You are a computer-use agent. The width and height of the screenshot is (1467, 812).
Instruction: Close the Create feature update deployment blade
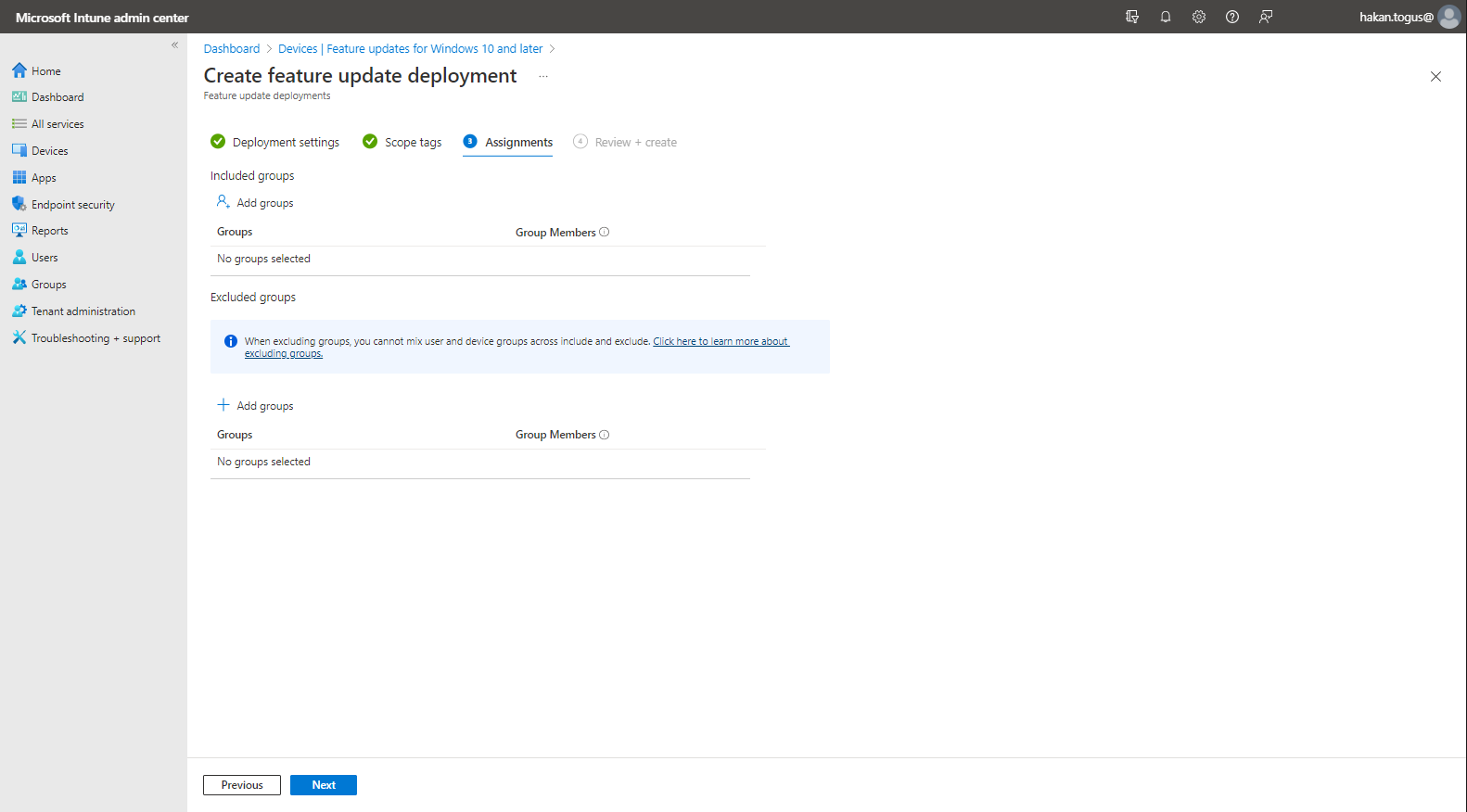pos(1435,76)
